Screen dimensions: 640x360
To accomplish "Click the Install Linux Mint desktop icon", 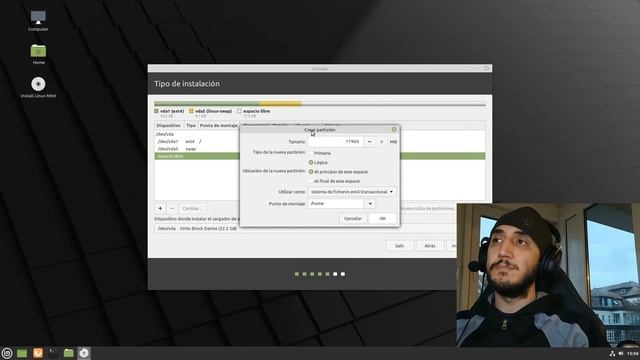I will coord(38,87).
